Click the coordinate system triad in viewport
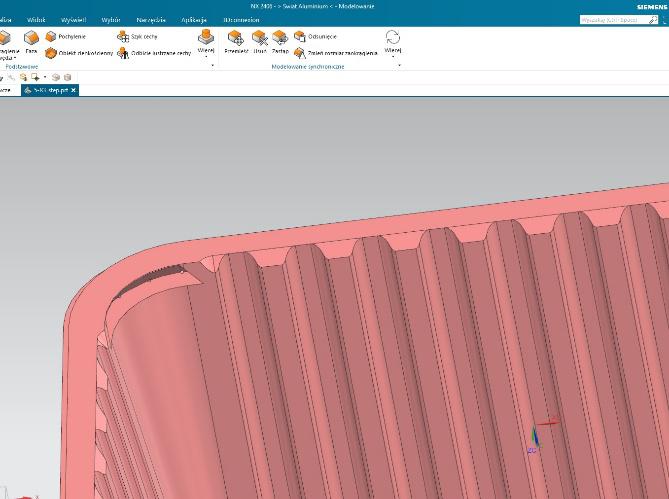The width and height of the screenshot is (669, 499). (537, 435)
